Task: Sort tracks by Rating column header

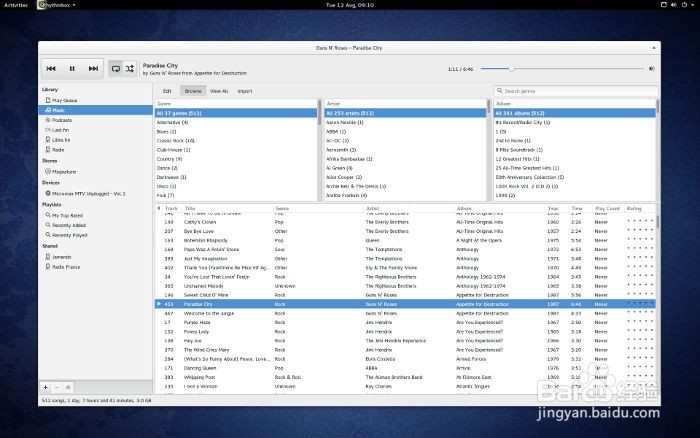Action: [634, 208]
